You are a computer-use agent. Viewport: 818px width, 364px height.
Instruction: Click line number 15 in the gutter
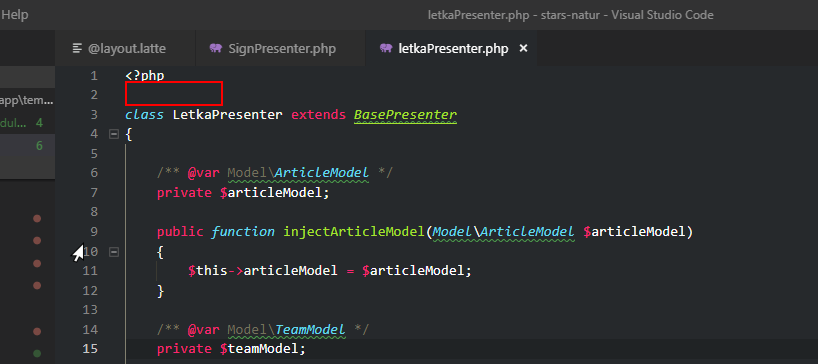pos(90,348)
